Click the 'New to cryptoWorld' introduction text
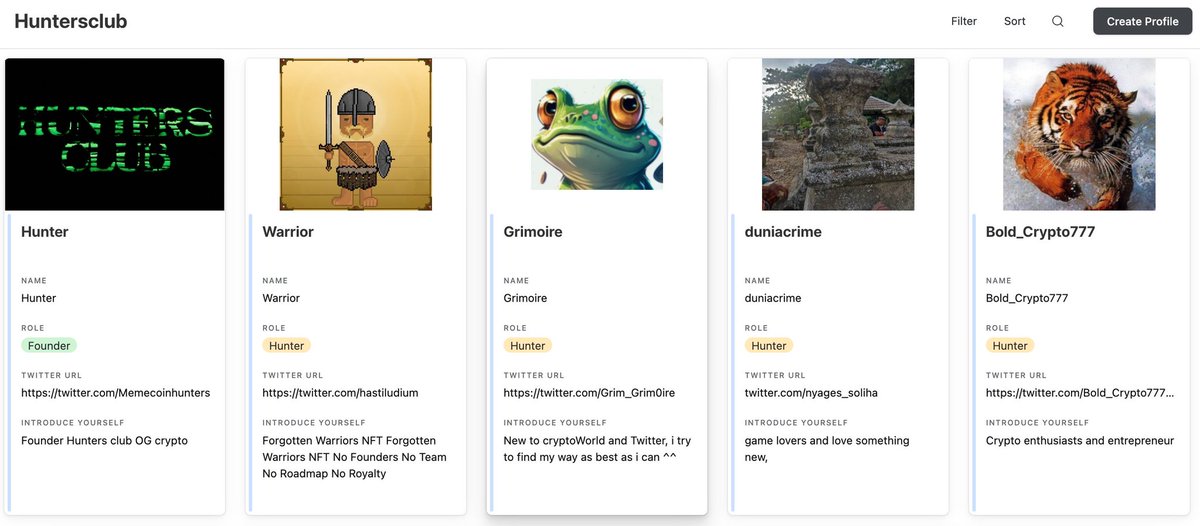1200x526 pixels. click(597, 449)
